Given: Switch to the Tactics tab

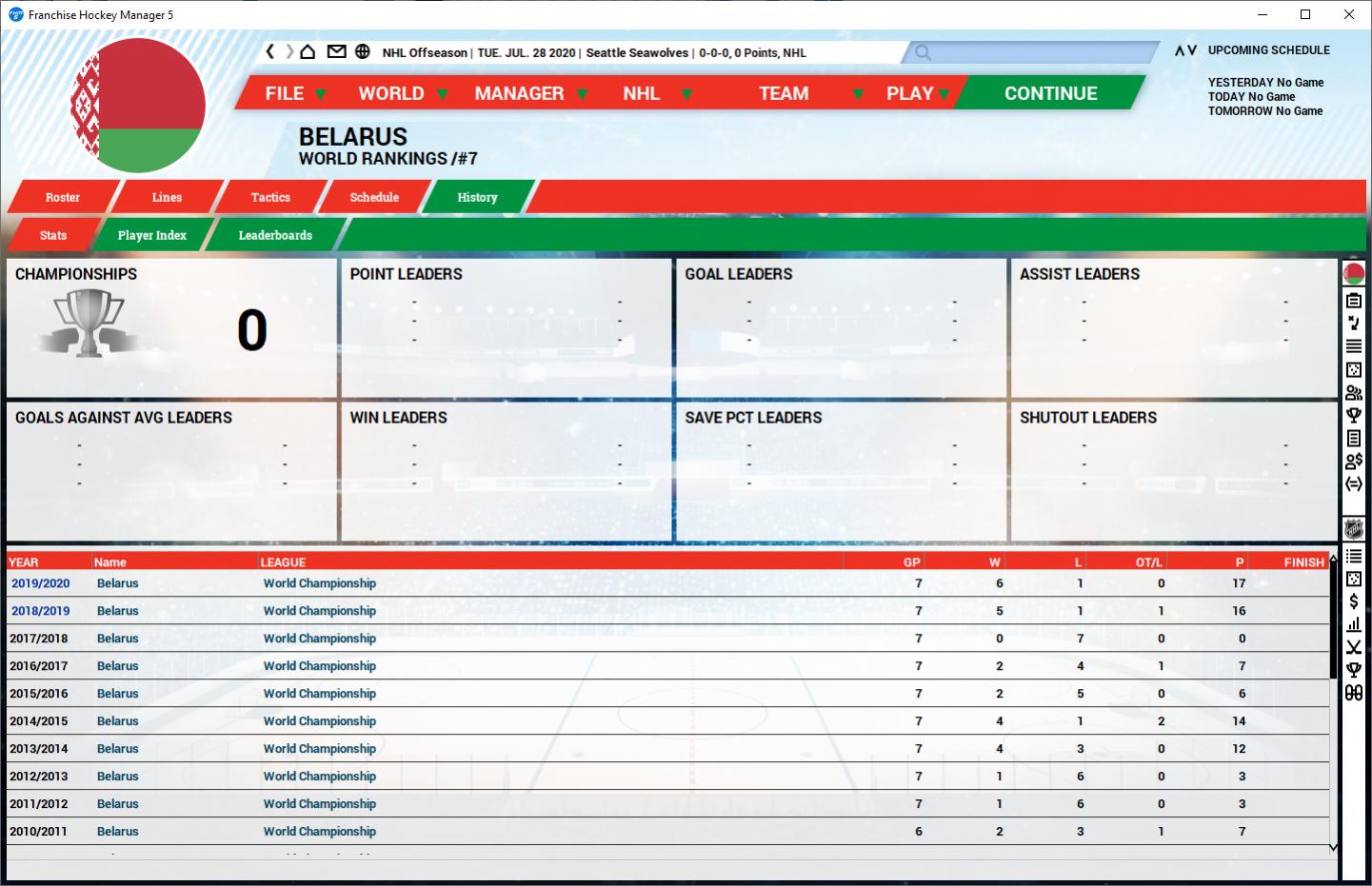Looking at the screenshot, I should (x=270, y=197).
